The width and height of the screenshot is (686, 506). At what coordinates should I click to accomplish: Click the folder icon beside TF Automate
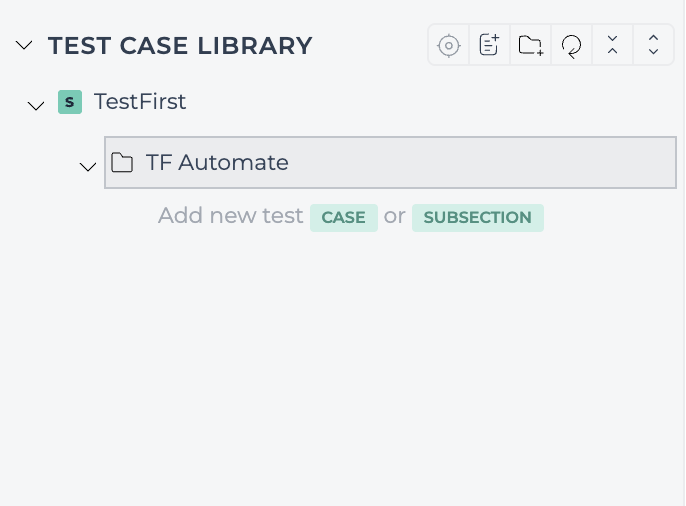coord(122,163)
